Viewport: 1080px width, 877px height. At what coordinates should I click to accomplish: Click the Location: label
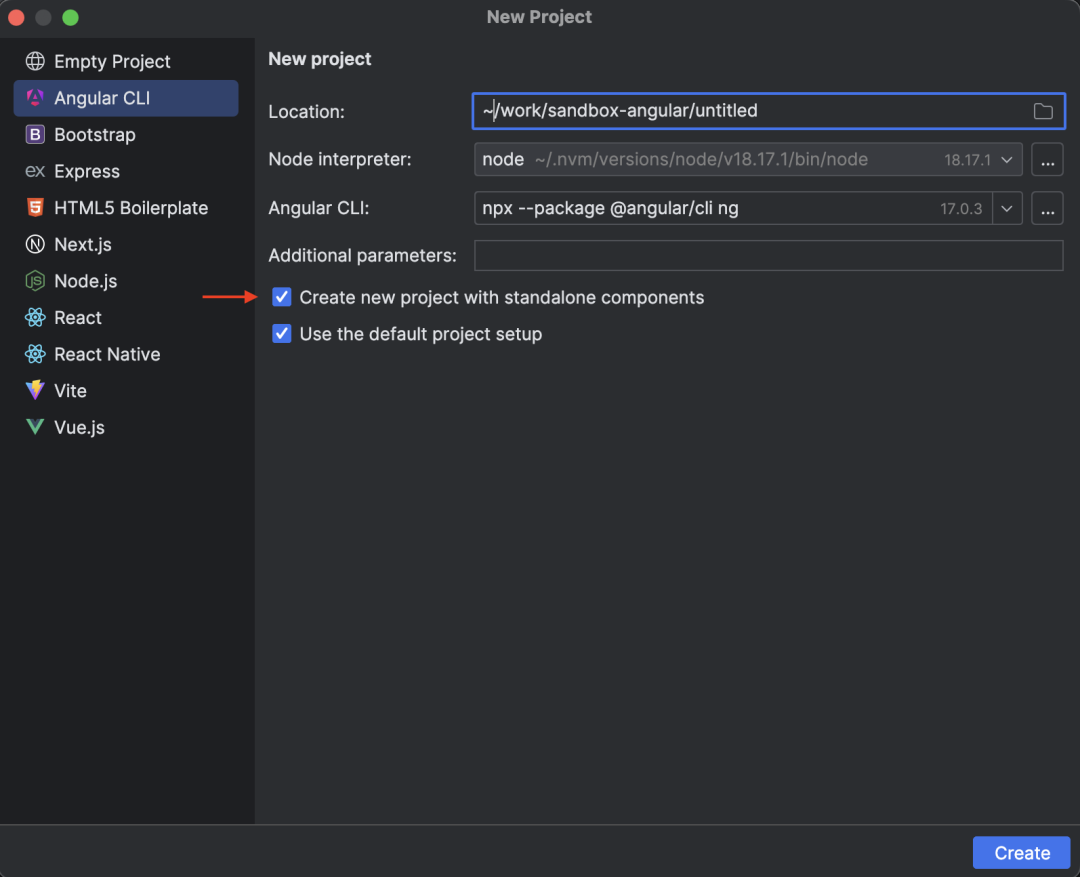307,112
